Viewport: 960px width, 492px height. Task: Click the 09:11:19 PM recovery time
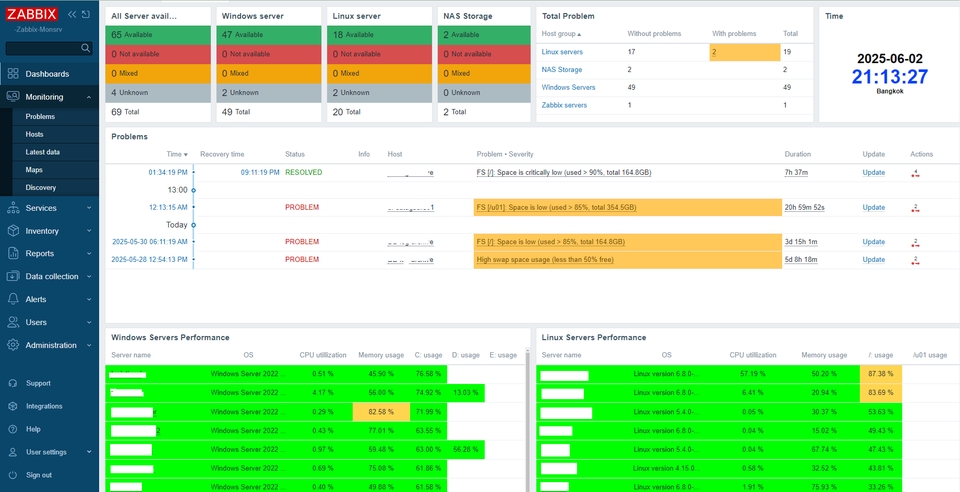260,173
